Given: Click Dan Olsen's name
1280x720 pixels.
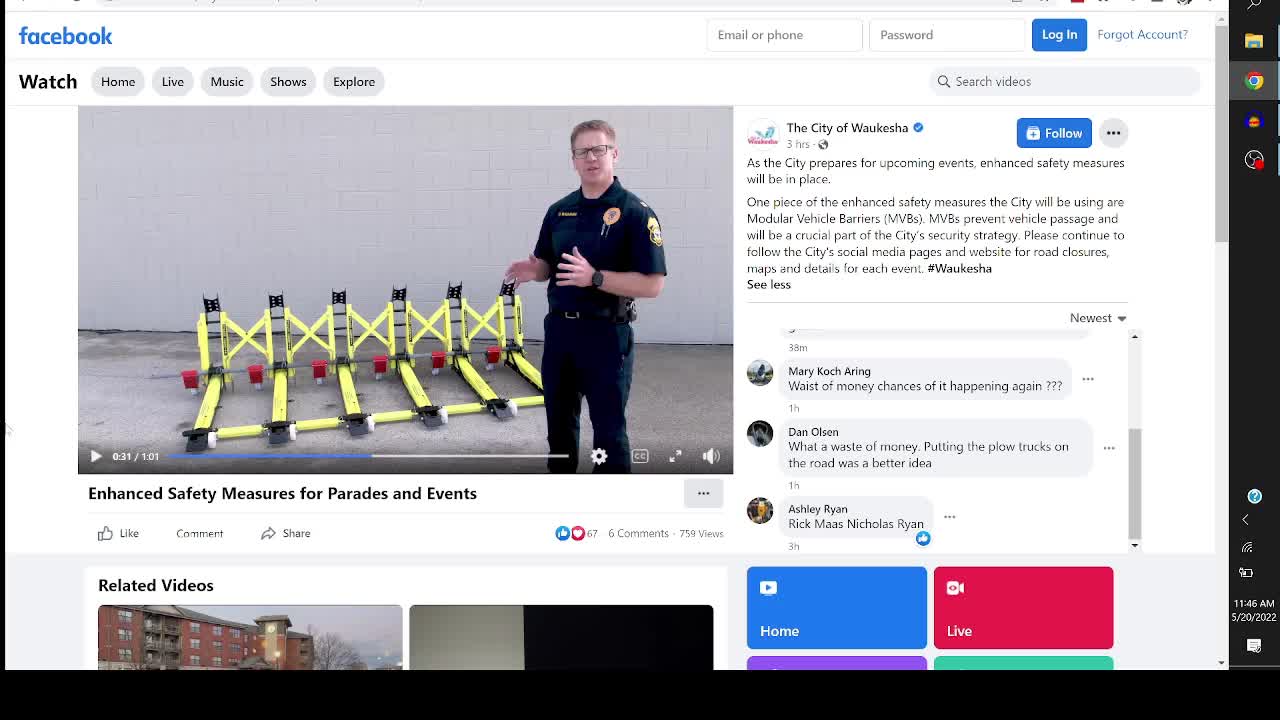Looking at the screenshot, I should coord(813,432).
